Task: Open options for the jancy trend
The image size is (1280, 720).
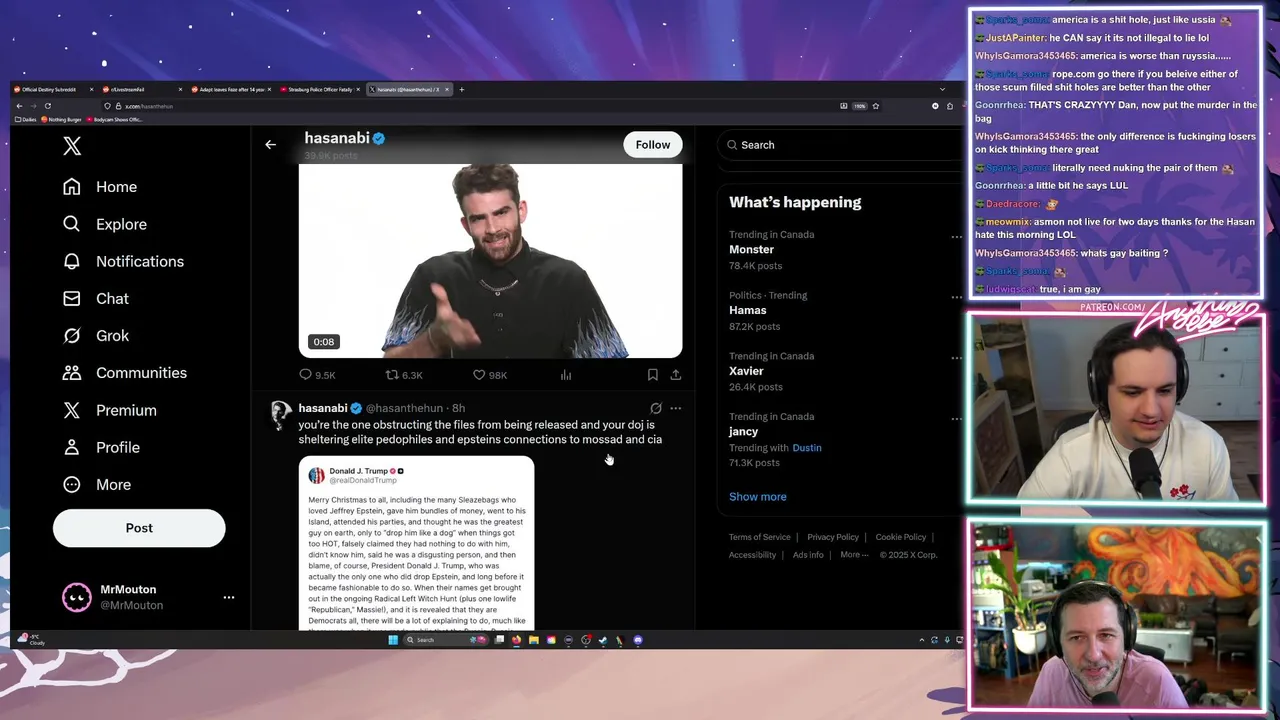Action: pos(956,419)
